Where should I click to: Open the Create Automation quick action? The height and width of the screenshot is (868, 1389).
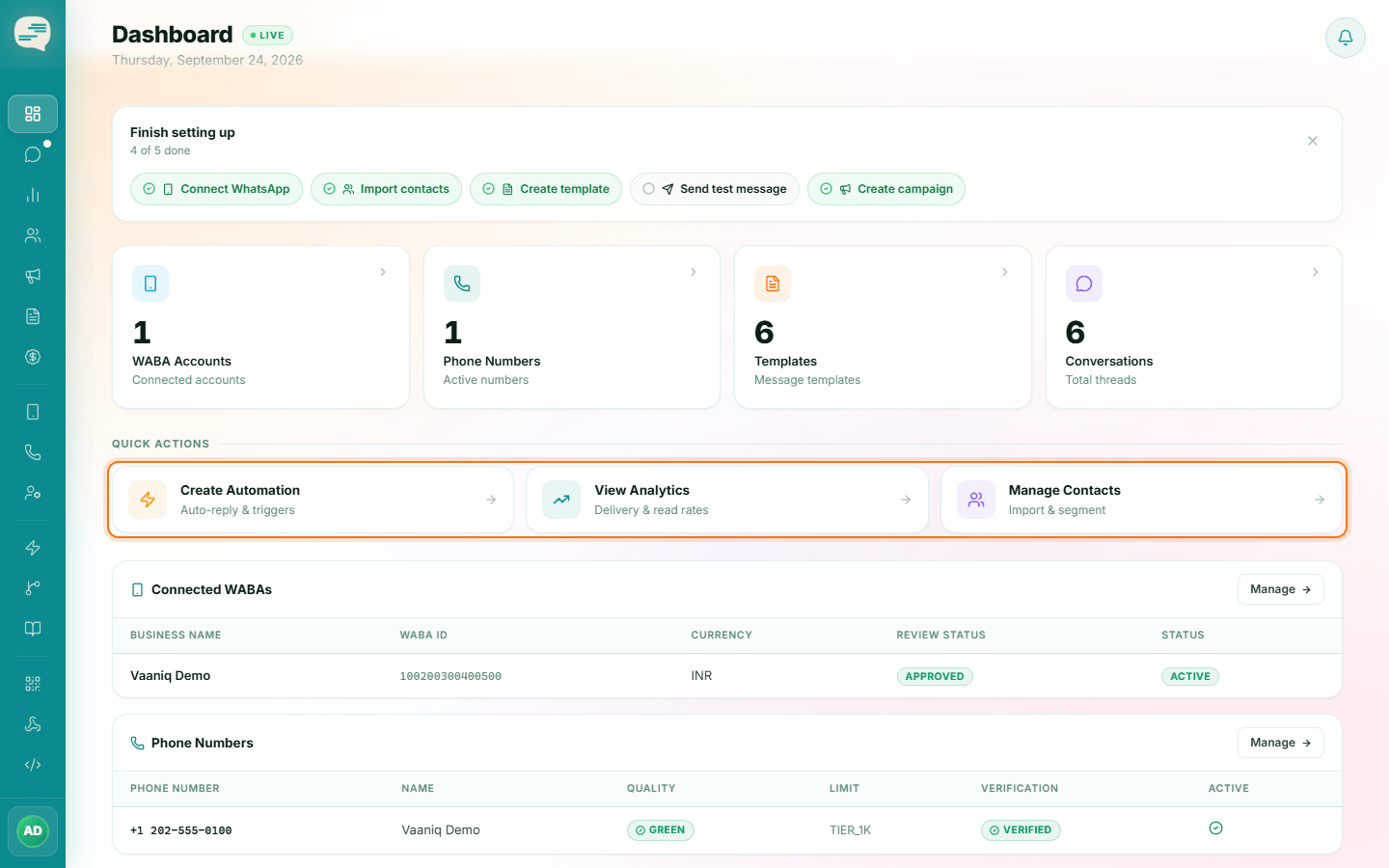click(x=313, y=500)
